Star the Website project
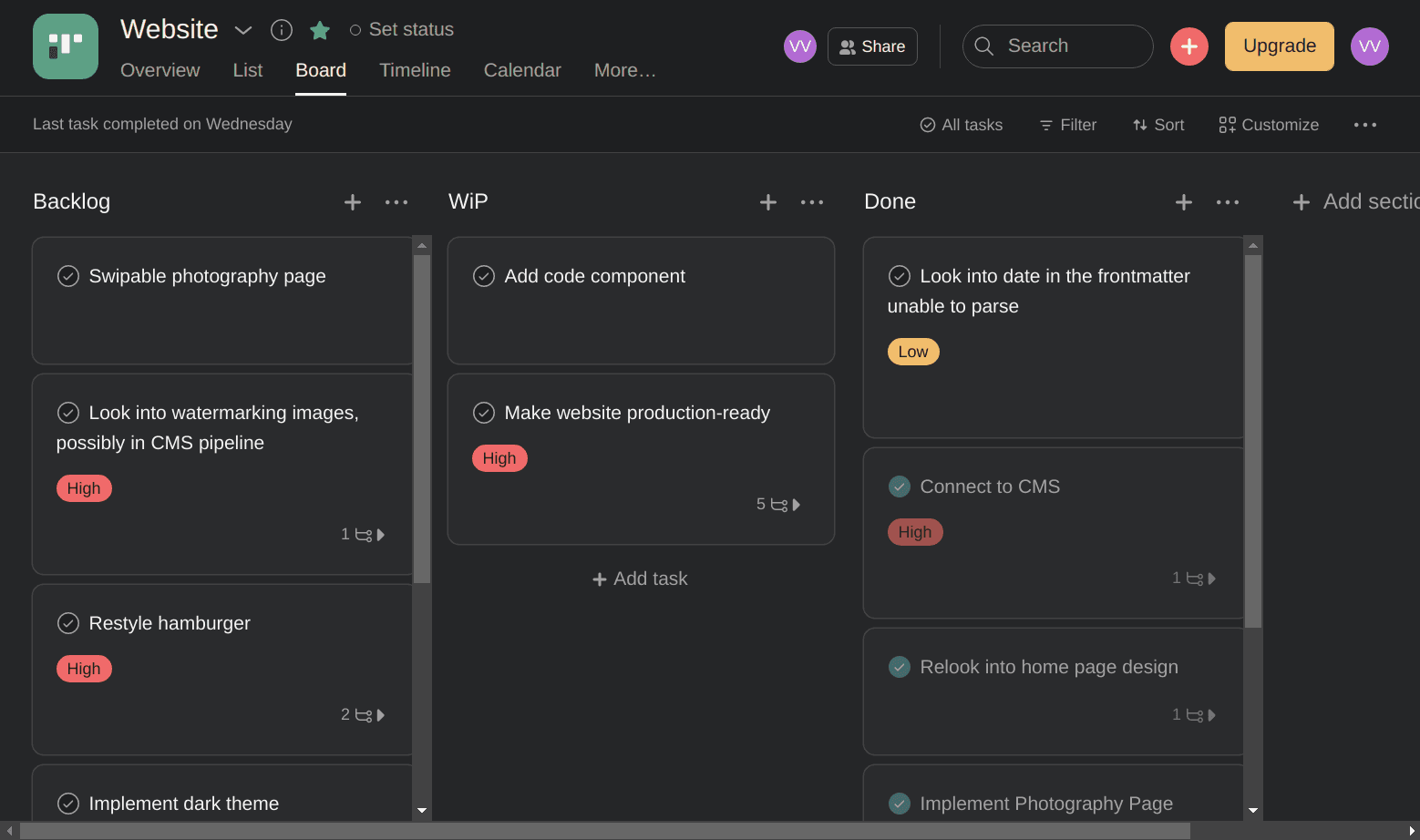 click(x=319, y=29)
